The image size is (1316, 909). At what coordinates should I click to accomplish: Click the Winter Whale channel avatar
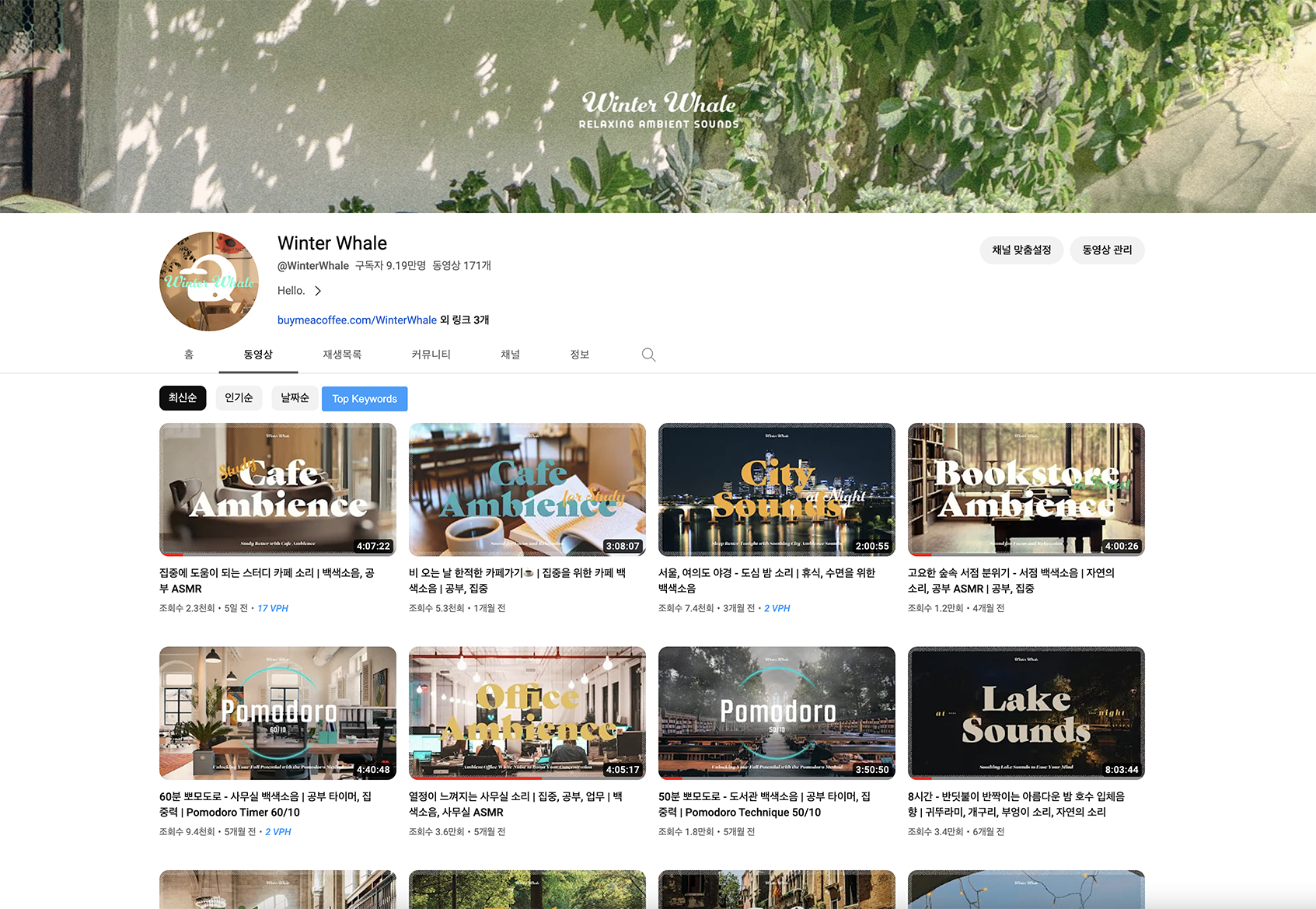coord(209,281)
